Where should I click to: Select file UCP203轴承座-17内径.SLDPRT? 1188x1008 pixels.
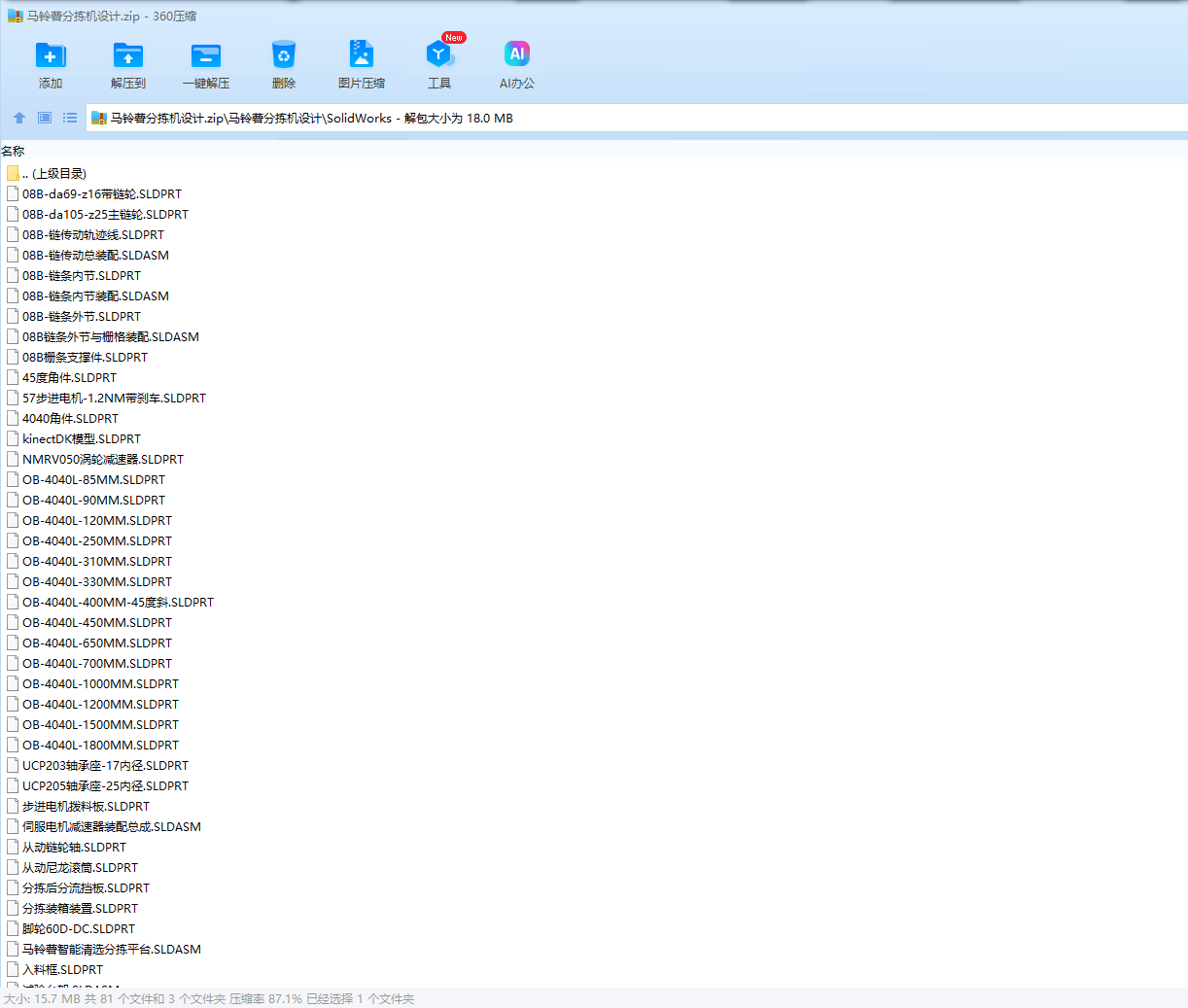click(x=106, y=766)
